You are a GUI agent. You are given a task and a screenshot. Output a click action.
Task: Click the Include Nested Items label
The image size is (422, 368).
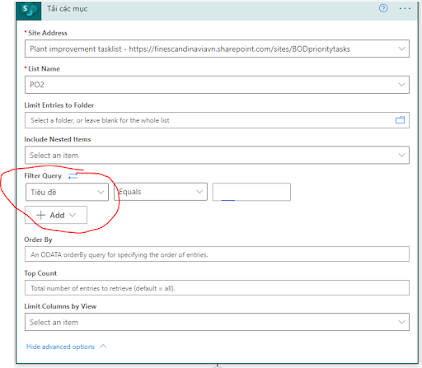57,139
